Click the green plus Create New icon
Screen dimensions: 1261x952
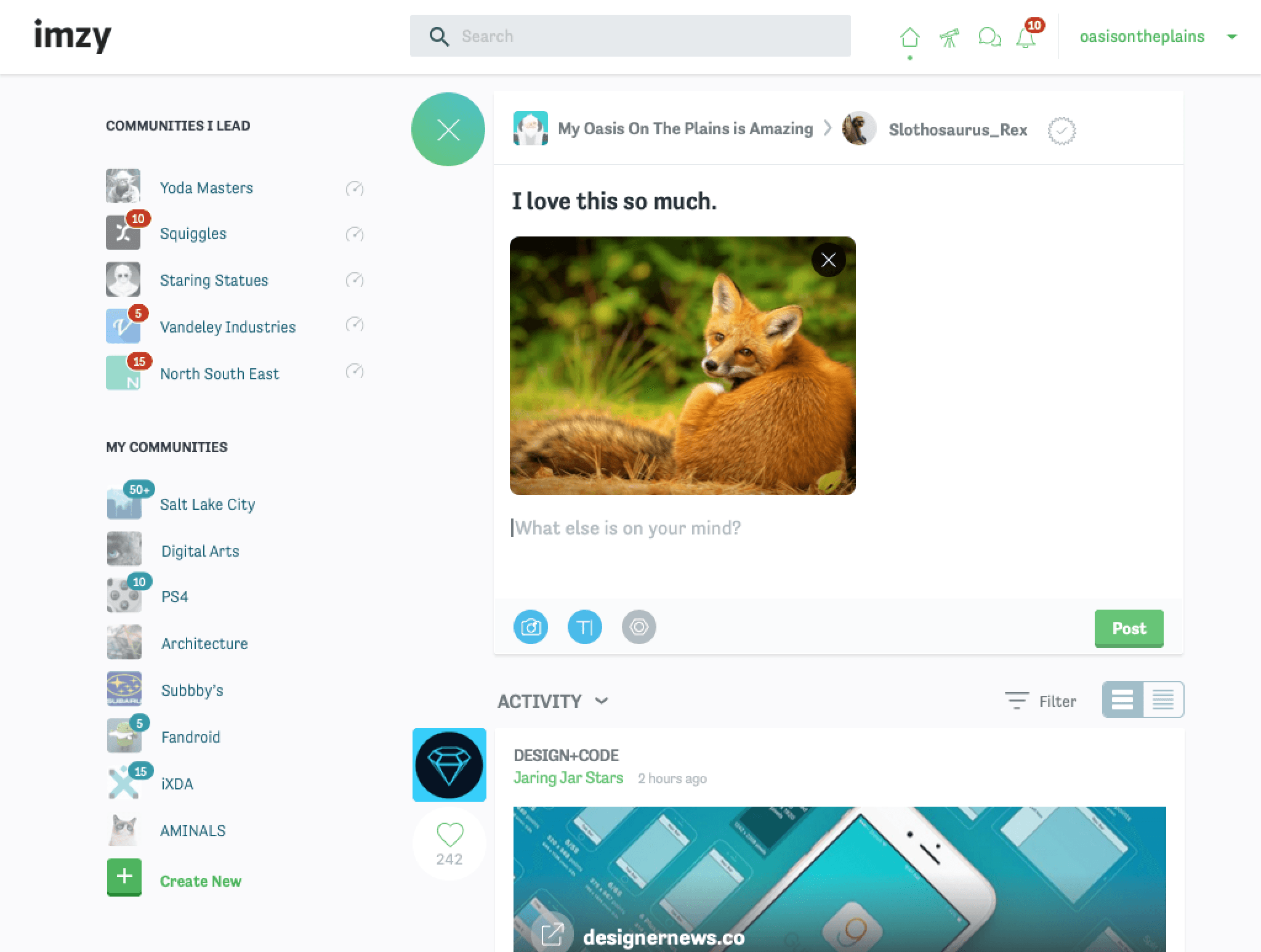pyautogui.click(x=124, y=877)
